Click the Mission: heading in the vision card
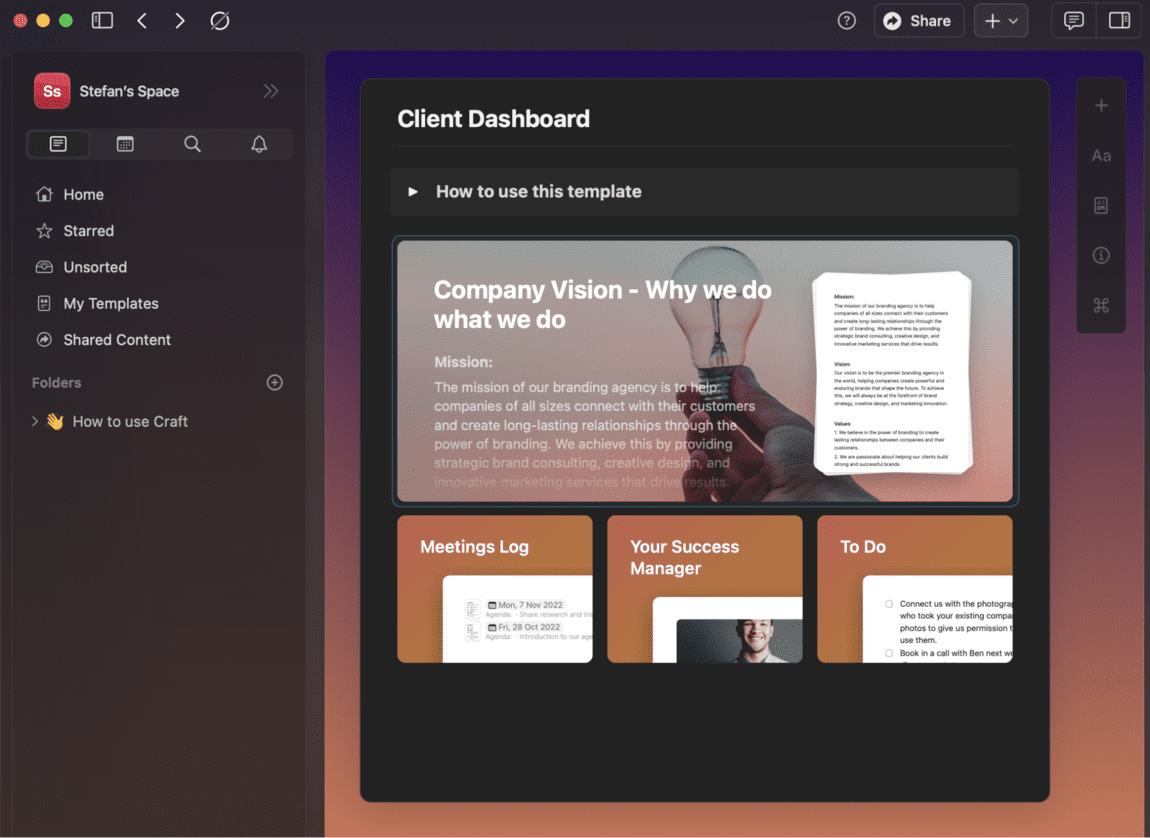This screenshot has height=838, width=1150. pyautogui.click(x=464, y=362)
